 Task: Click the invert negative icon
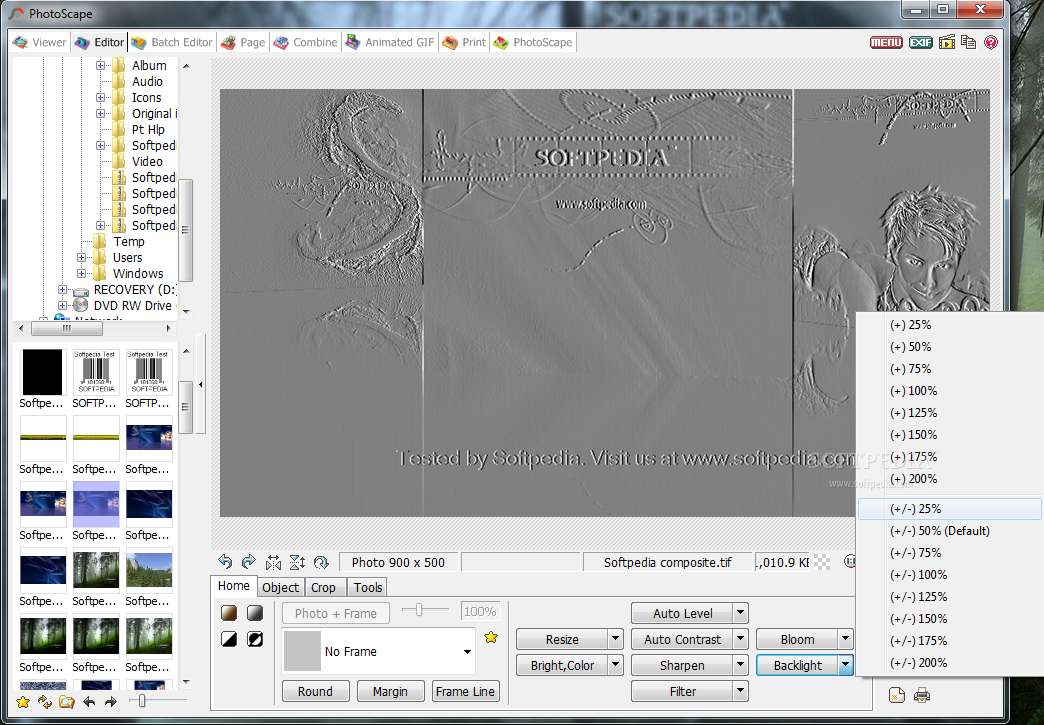(255, 639)
